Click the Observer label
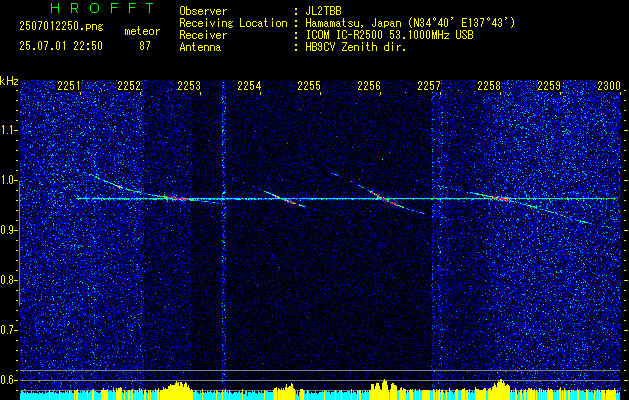 [x=203, y=11]
